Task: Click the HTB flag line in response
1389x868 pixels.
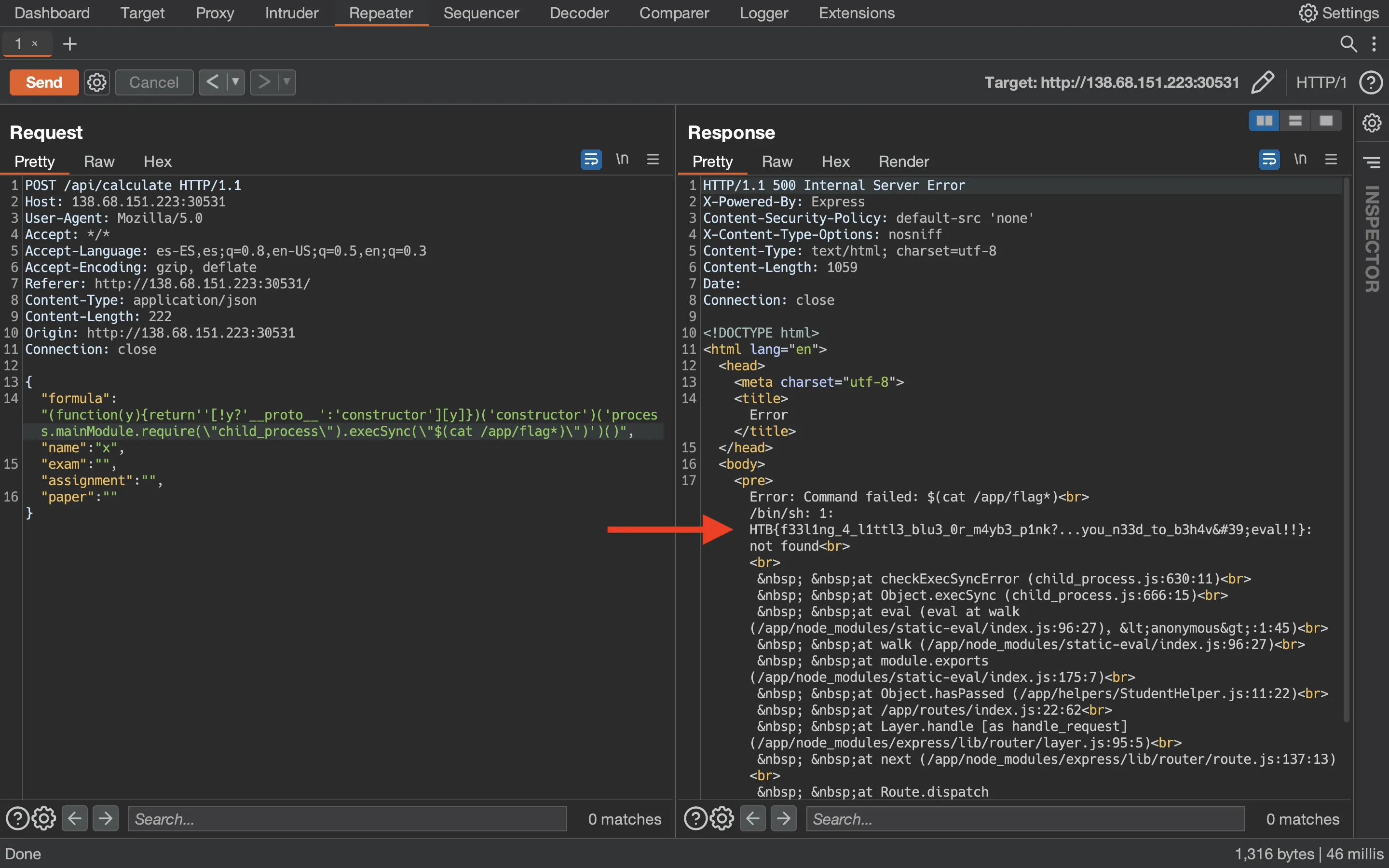Action: 1030,529
